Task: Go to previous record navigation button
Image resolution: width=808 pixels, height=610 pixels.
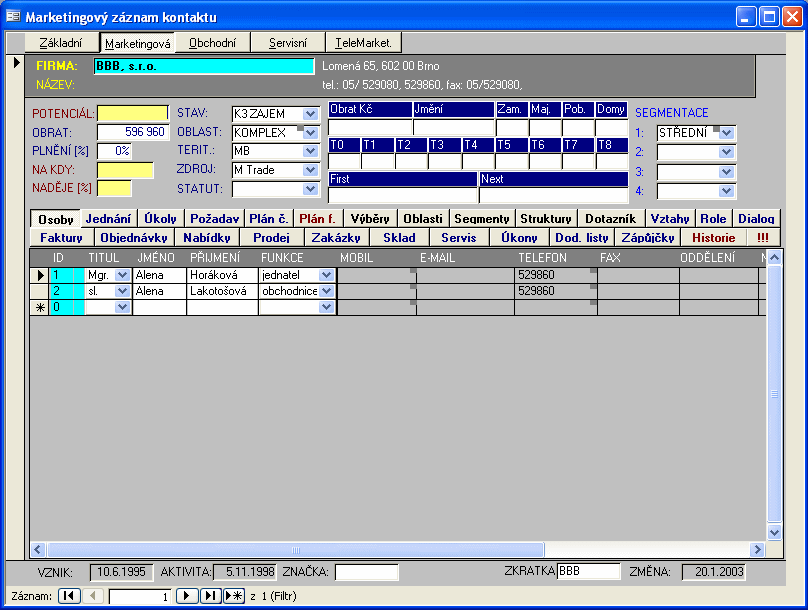Action: click(93, 596)
